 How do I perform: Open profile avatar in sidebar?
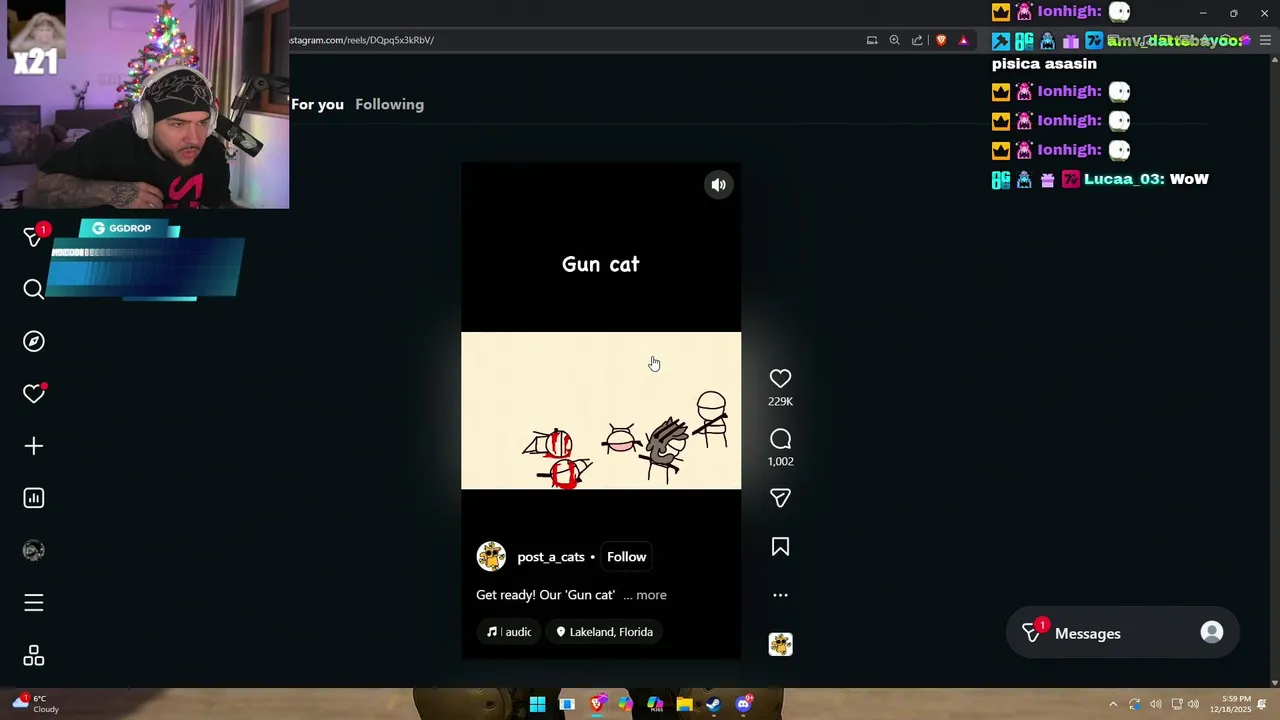(34, 550)
